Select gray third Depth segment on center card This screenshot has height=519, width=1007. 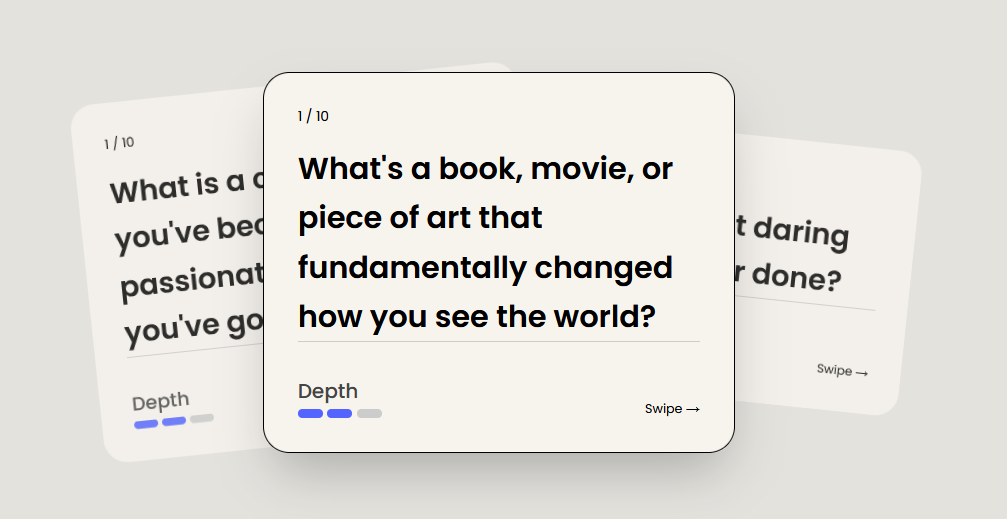pos(369,413)
